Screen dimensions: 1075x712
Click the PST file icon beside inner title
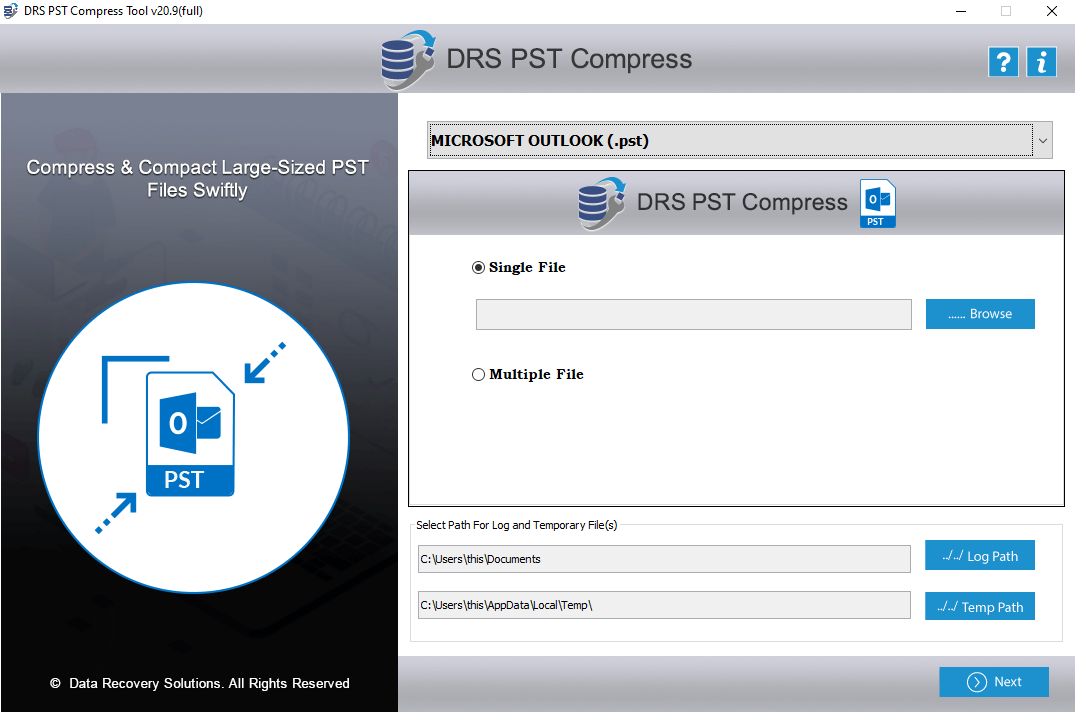tap(877, 203)
